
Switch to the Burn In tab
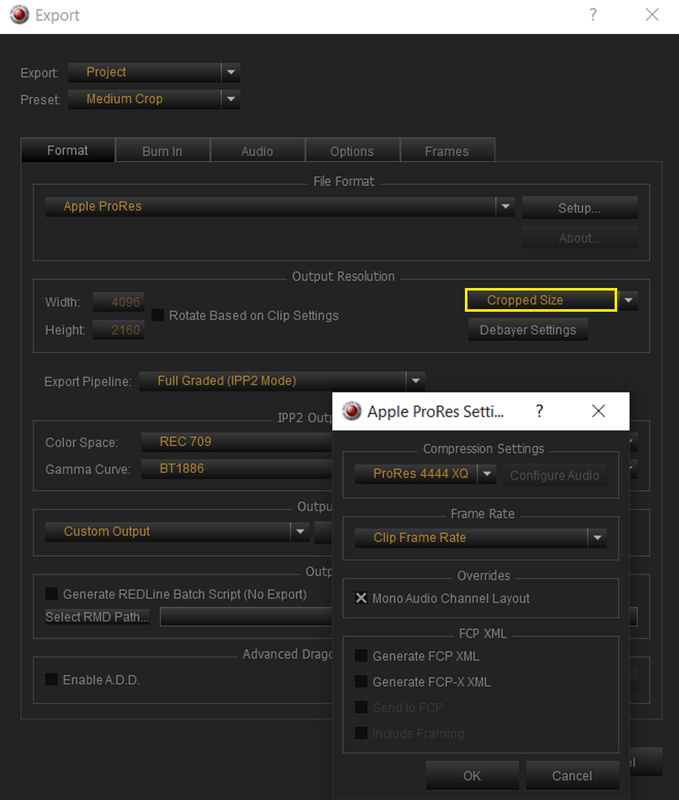162,151
